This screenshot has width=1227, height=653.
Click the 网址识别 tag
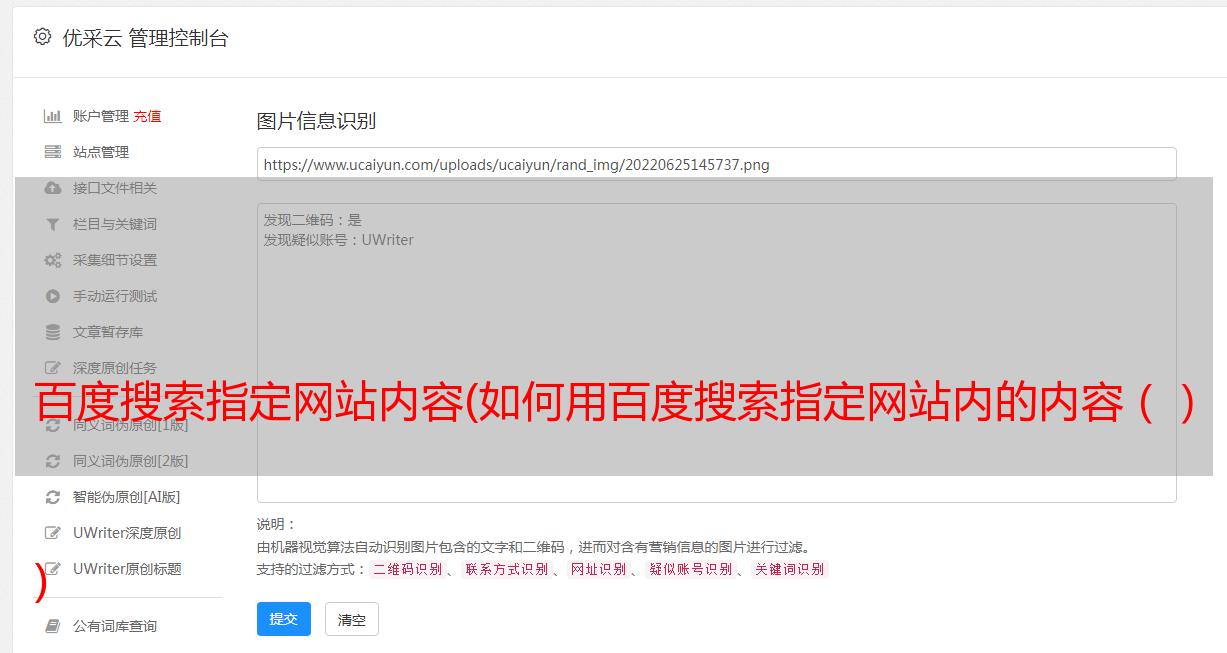click(x=598, y=569)
